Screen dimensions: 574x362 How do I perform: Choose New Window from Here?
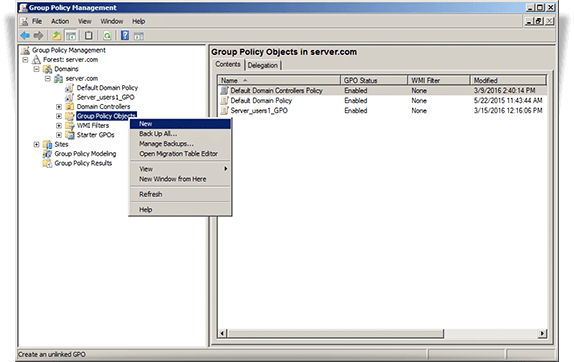tap(180, 179)
